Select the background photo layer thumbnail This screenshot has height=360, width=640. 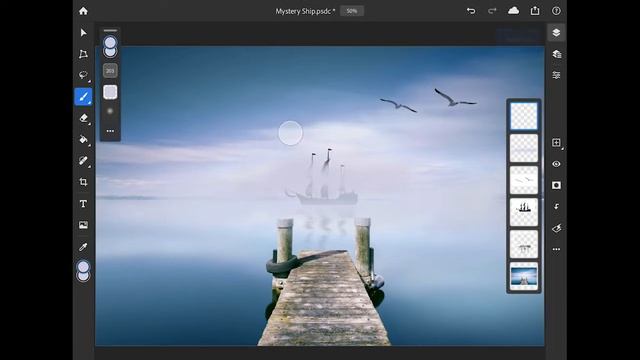524,276
